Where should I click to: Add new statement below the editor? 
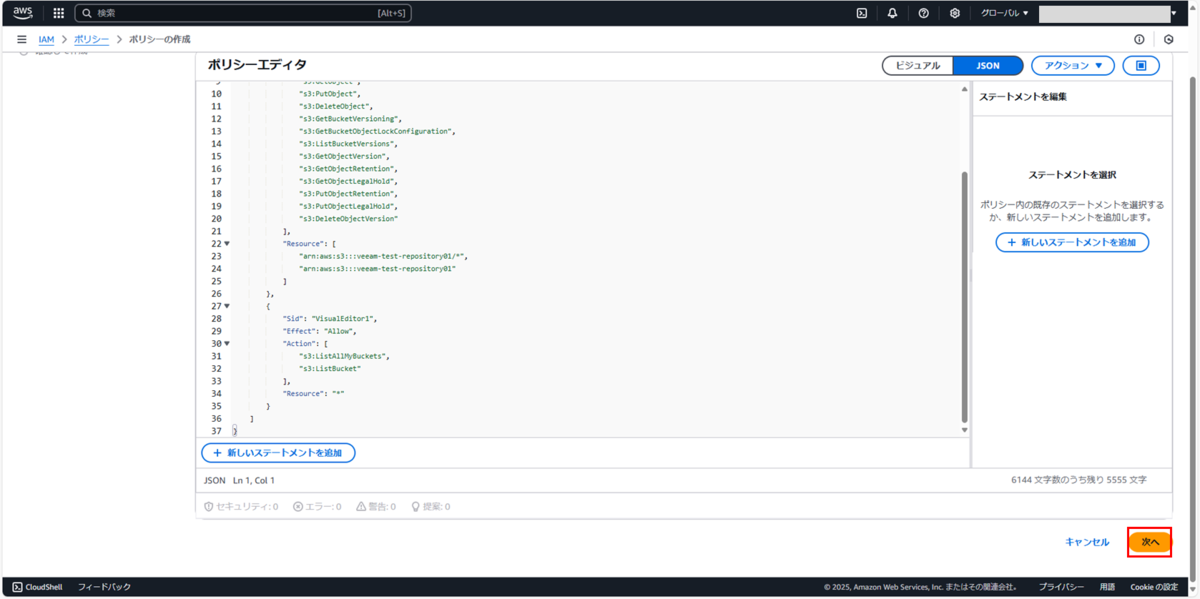pos(278,453)
